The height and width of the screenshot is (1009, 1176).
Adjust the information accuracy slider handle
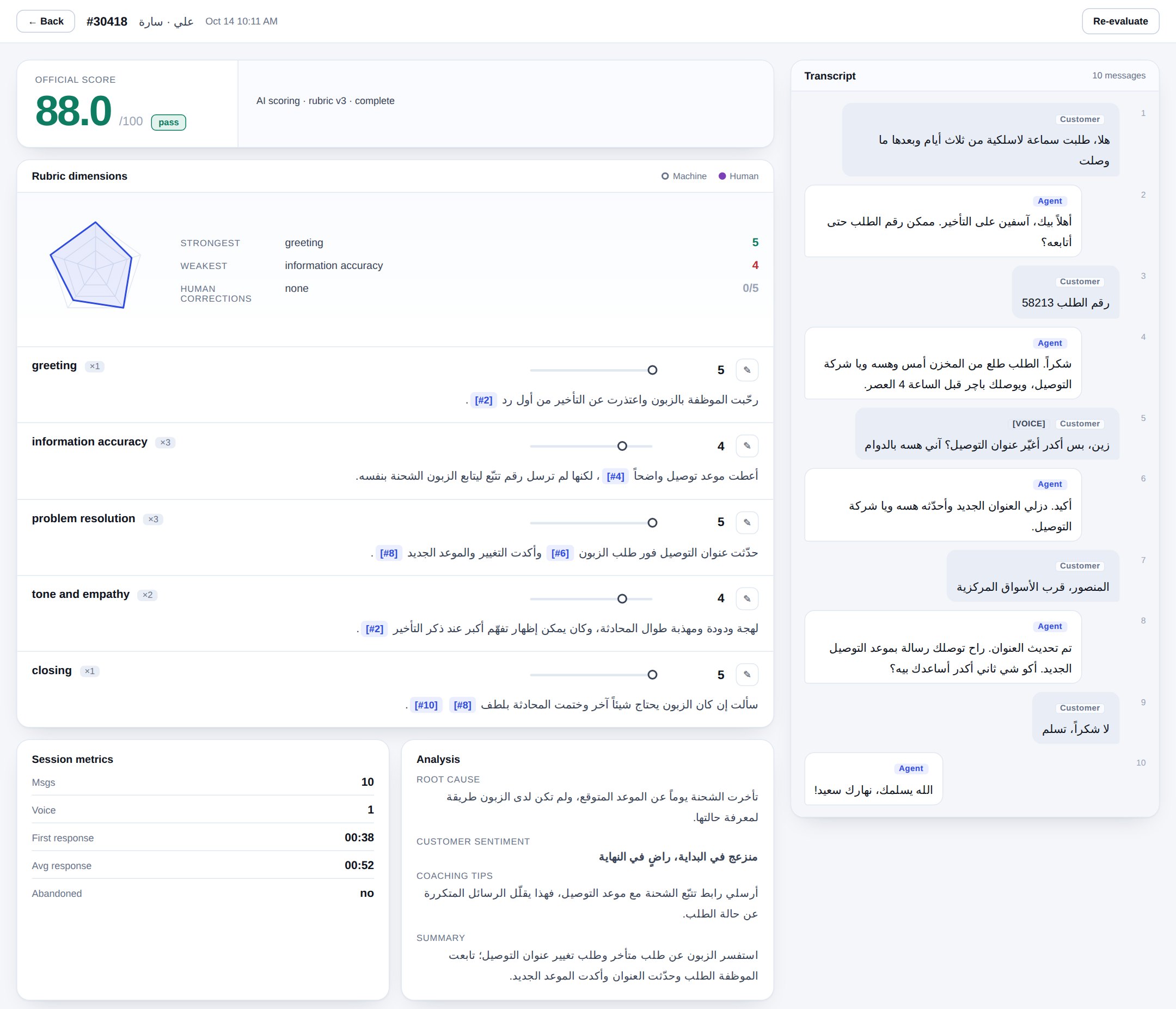coord(622,446)
